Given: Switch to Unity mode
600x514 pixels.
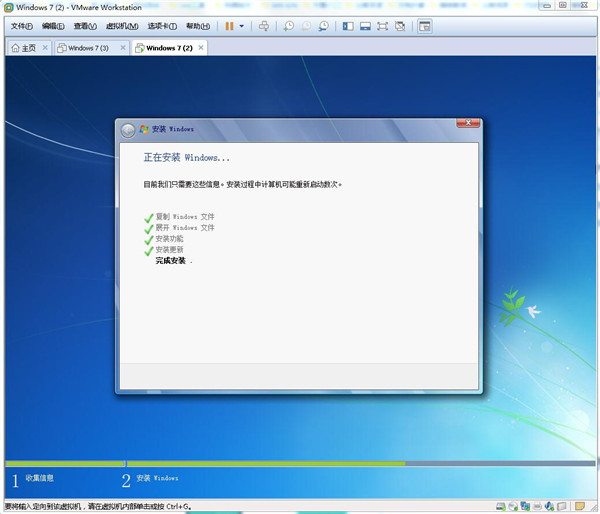Looking at the screenshot, I should pos(400,26).
